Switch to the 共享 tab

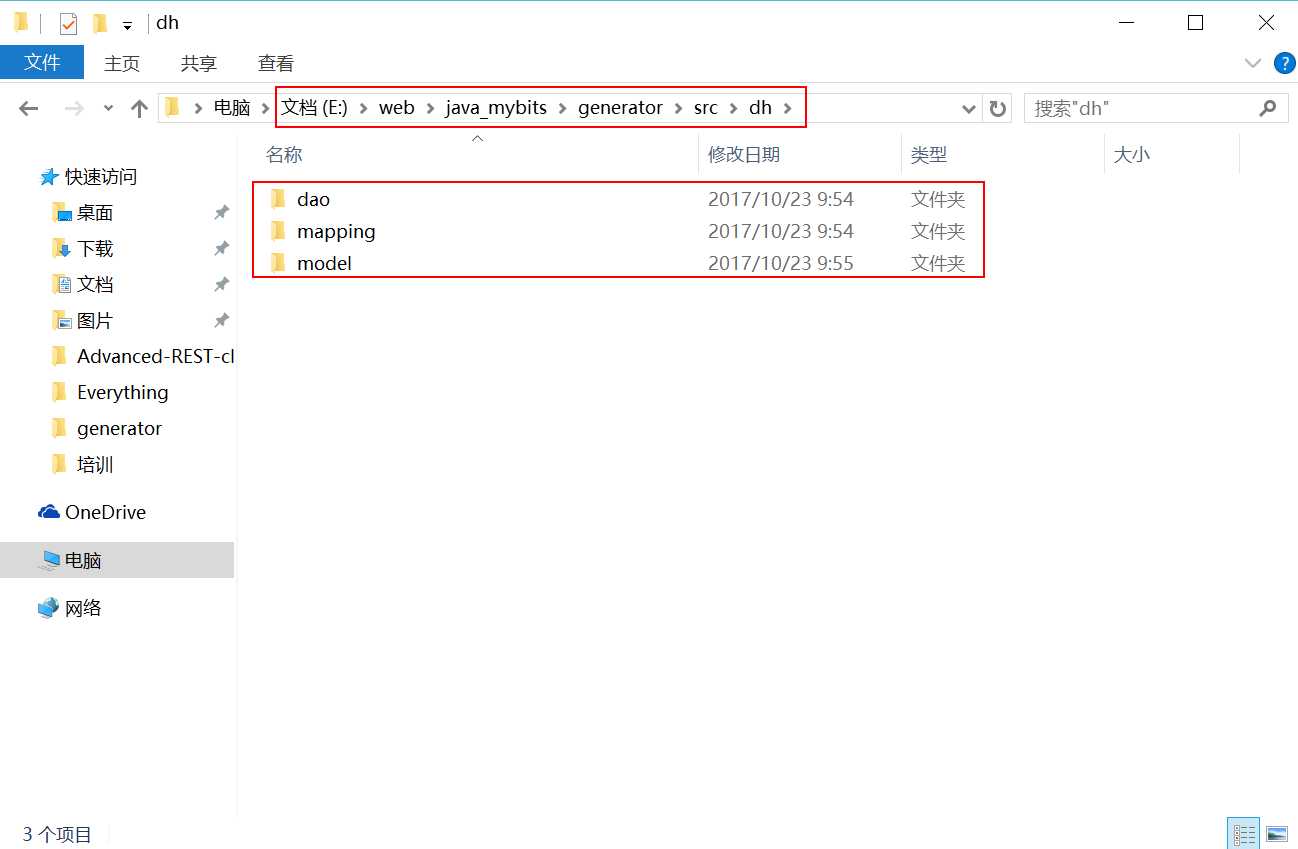pyautogui.click(x=198, y=63)
